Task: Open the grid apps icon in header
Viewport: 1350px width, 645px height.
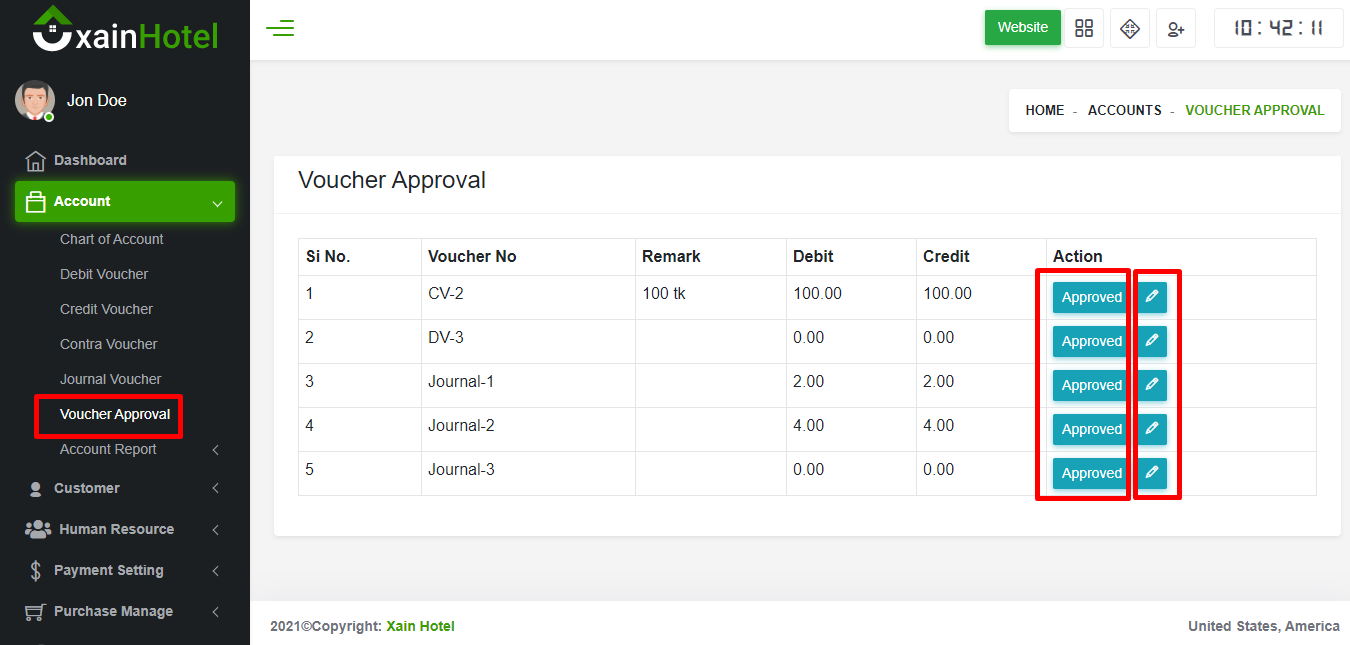Action: pyautogui.click(x=1084, y=28)
